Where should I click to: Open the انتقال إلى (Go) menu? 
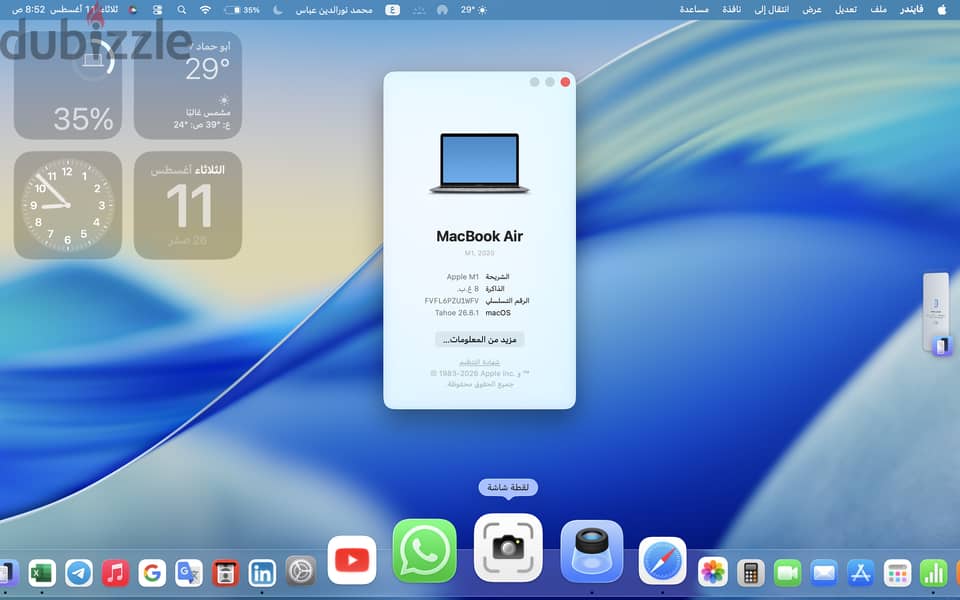point(771,10)
